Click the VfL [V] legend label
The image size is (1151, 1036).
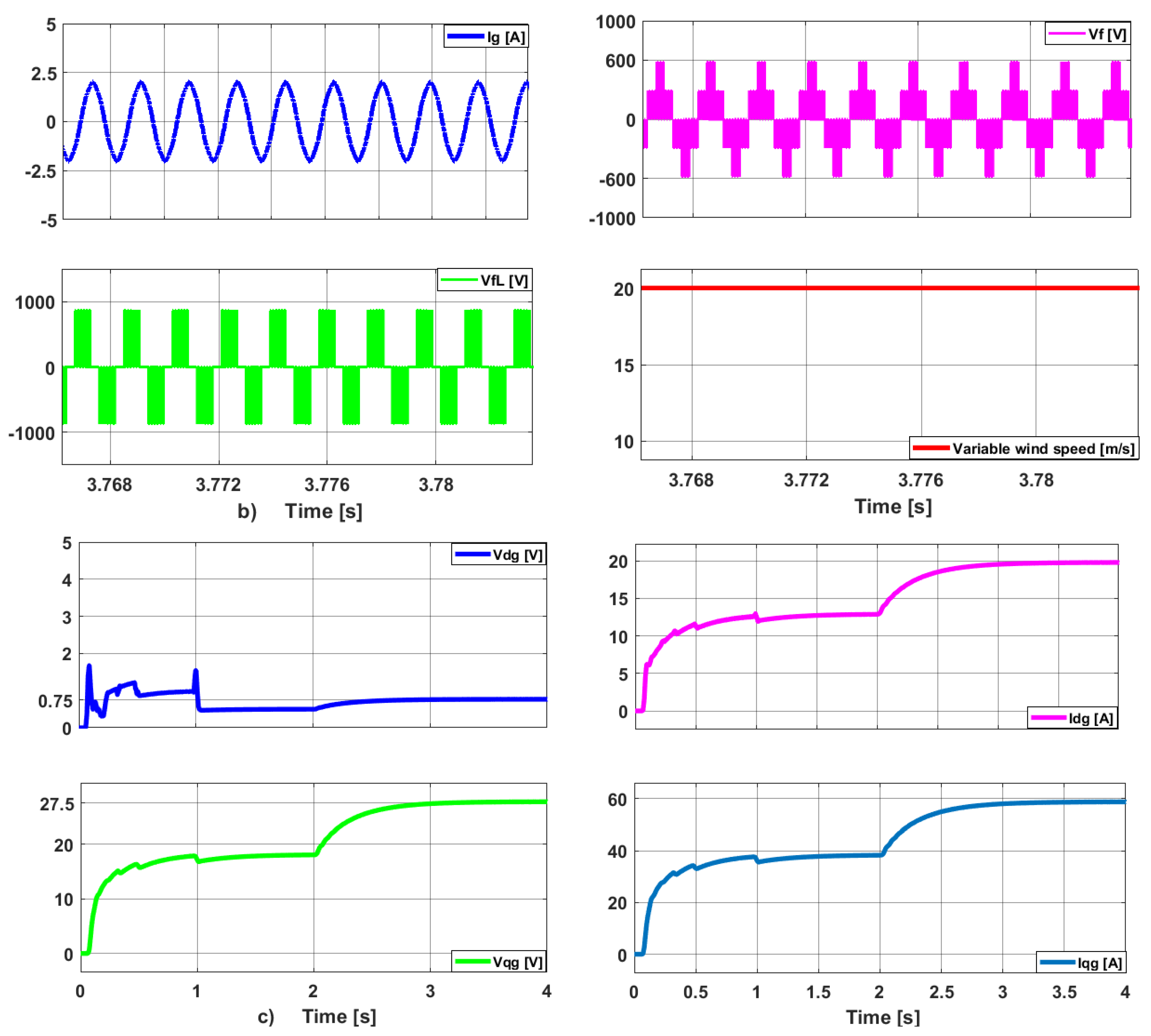(504, 281)
